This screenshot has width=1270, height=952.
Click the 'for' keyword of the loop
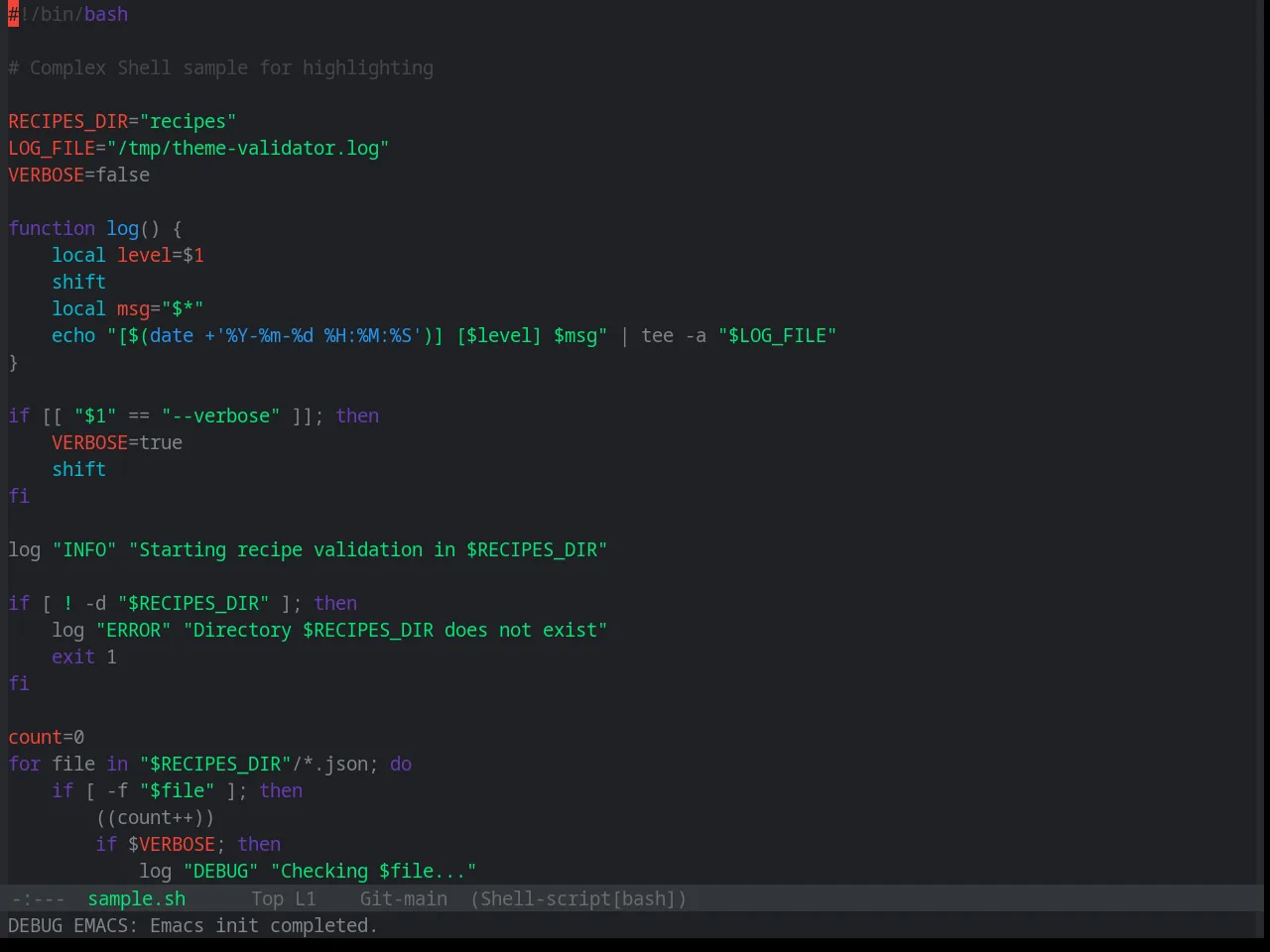coord(25,764)
